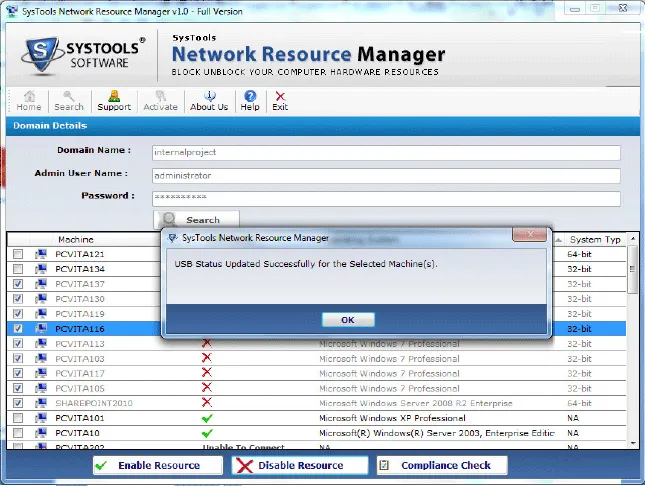Uncheck the PCVITA103 checkbox
Image resolution: width=645 pixels, height=486 pixels.
[18, 358]
